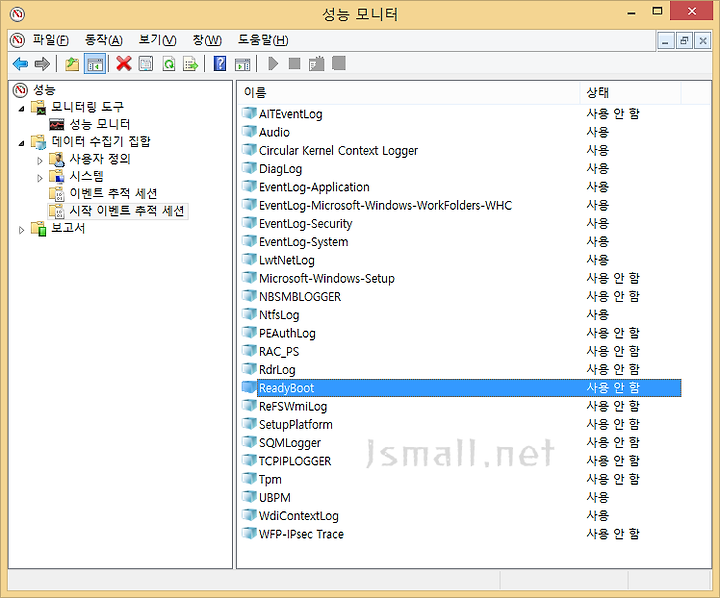720x598 pixels.
Task: Click the title bar application icon
Action: click(17, 14)
